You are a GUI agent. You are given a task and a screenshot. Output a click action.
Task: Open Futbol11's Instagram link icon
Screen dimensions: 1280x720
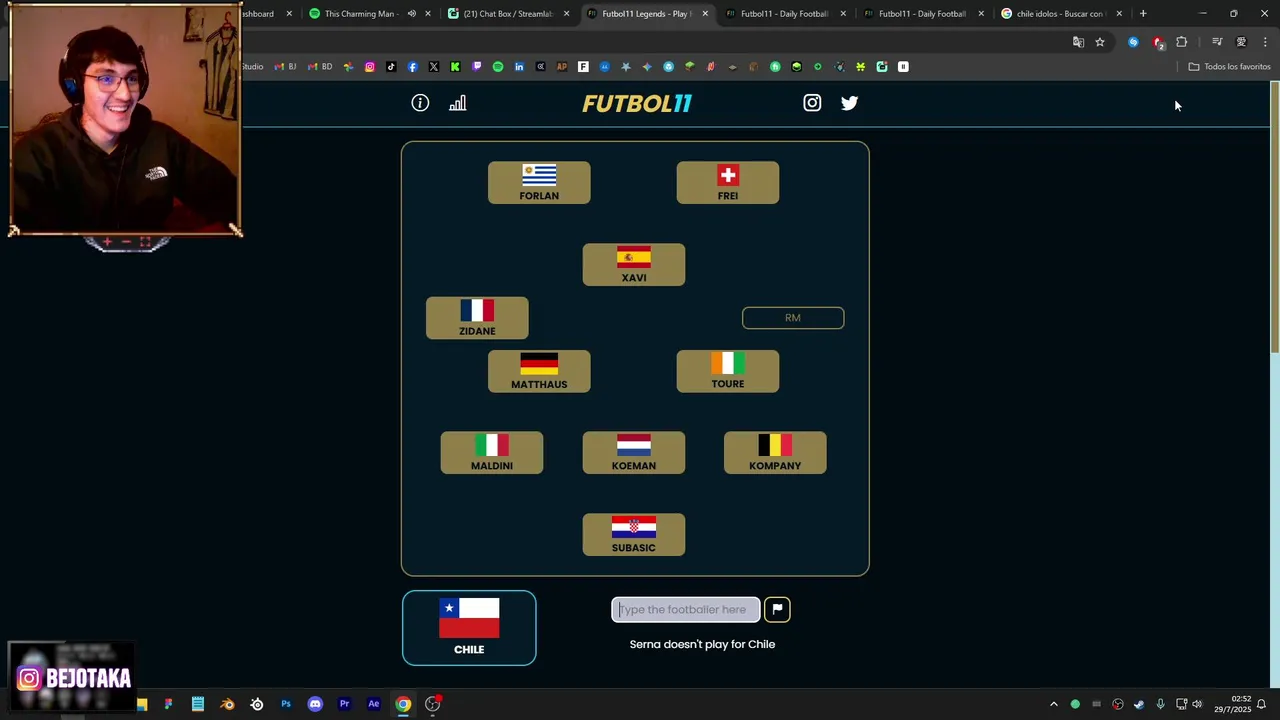point(812,103)
